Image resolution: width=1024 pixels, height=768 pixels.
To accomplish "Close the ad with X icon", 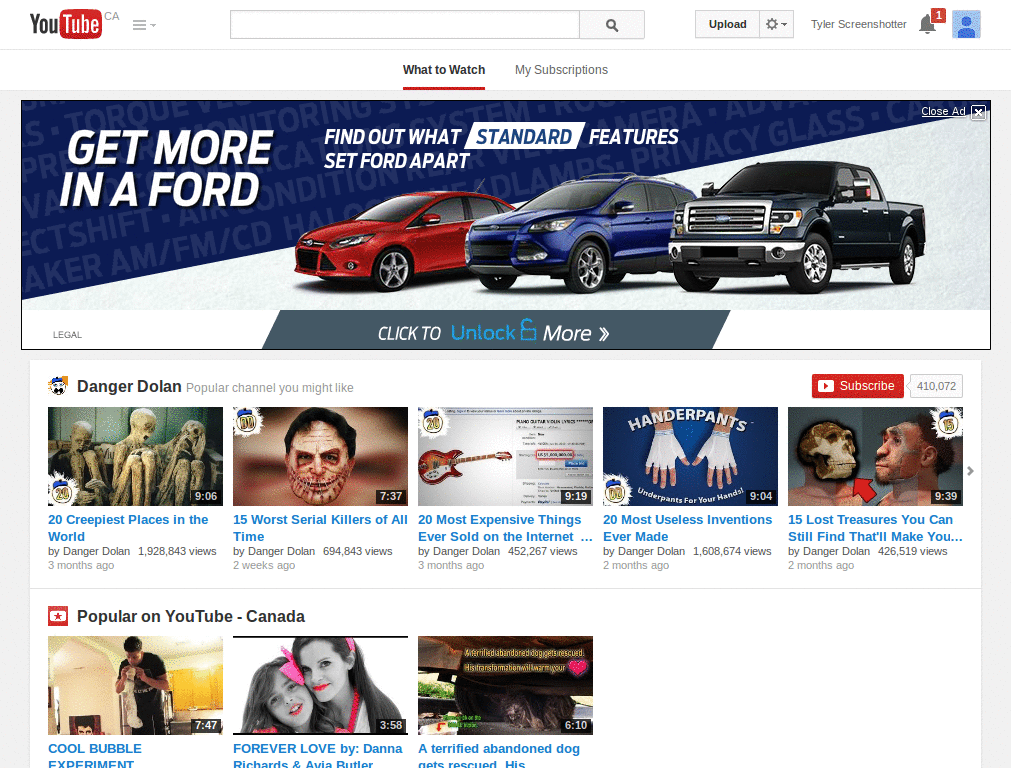I will click(x=978, y=112).
